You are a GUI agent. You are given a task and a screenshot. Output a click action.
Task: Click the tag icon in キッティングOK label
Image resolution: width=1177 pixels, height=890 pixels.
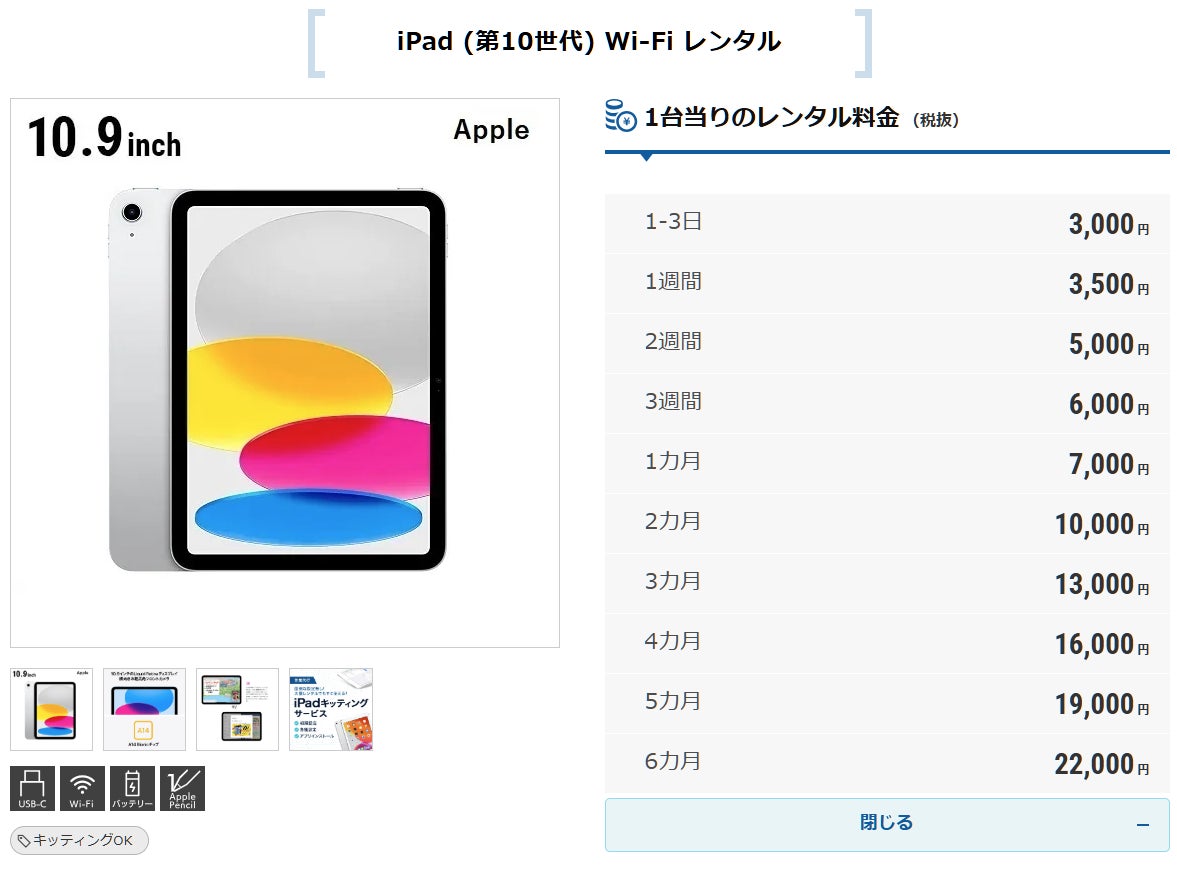click(x=24, y=840)
